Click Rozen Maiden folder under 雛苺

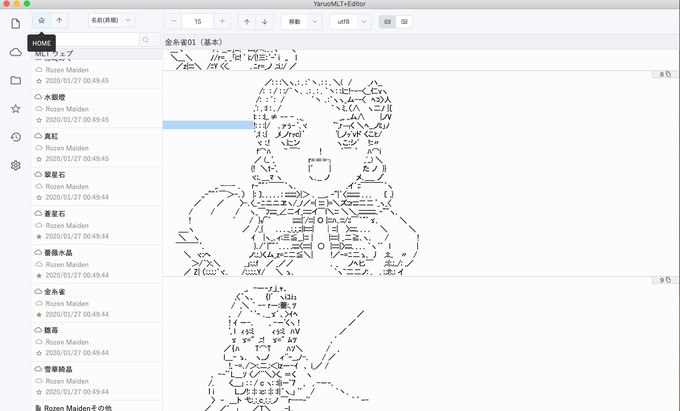tap(67, 342)
